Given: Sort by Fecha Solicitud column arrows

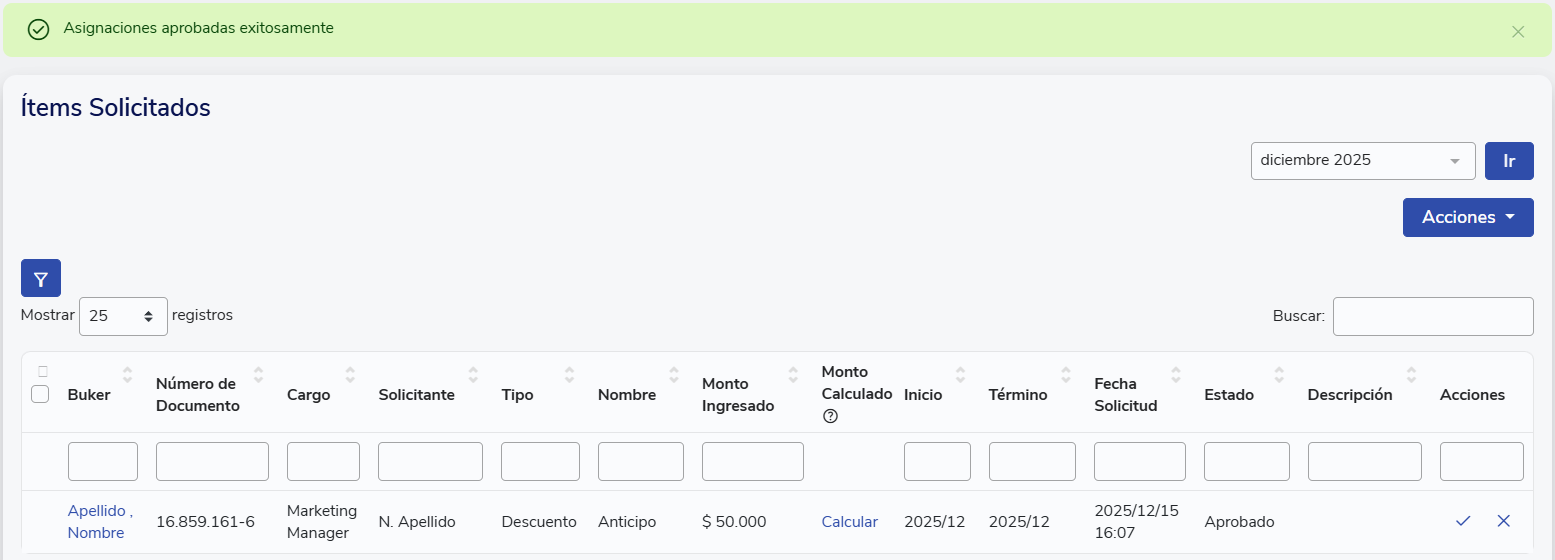Looking at the screenshot, I should coord(1175,375).
